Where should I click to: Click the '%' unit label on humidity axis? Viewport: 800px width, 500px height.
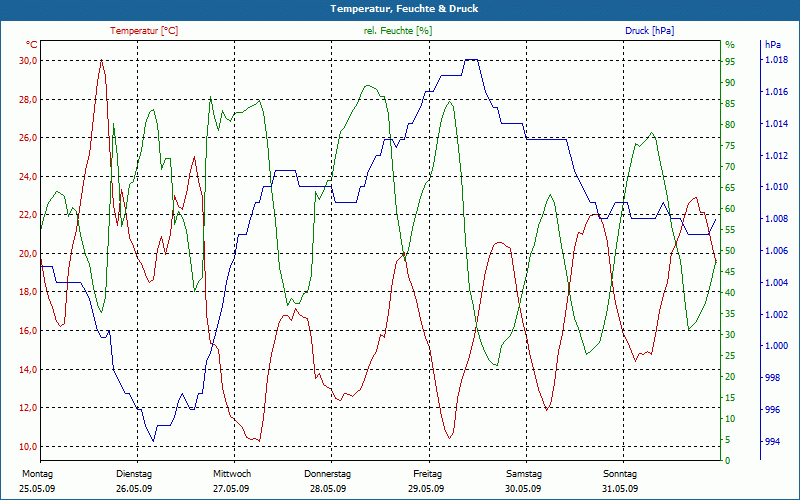coord(730,45)
